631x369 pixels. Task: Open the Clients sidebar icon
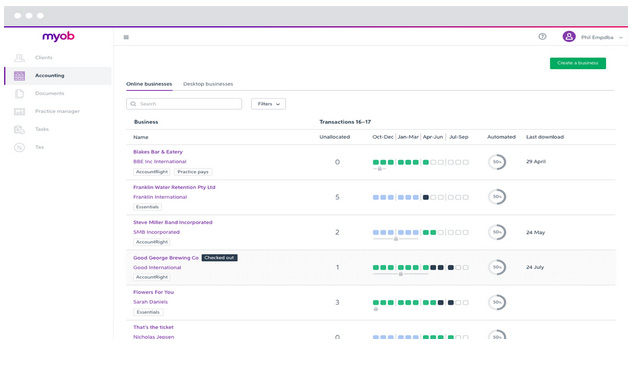pyautogui.click(x=19, y=58)
